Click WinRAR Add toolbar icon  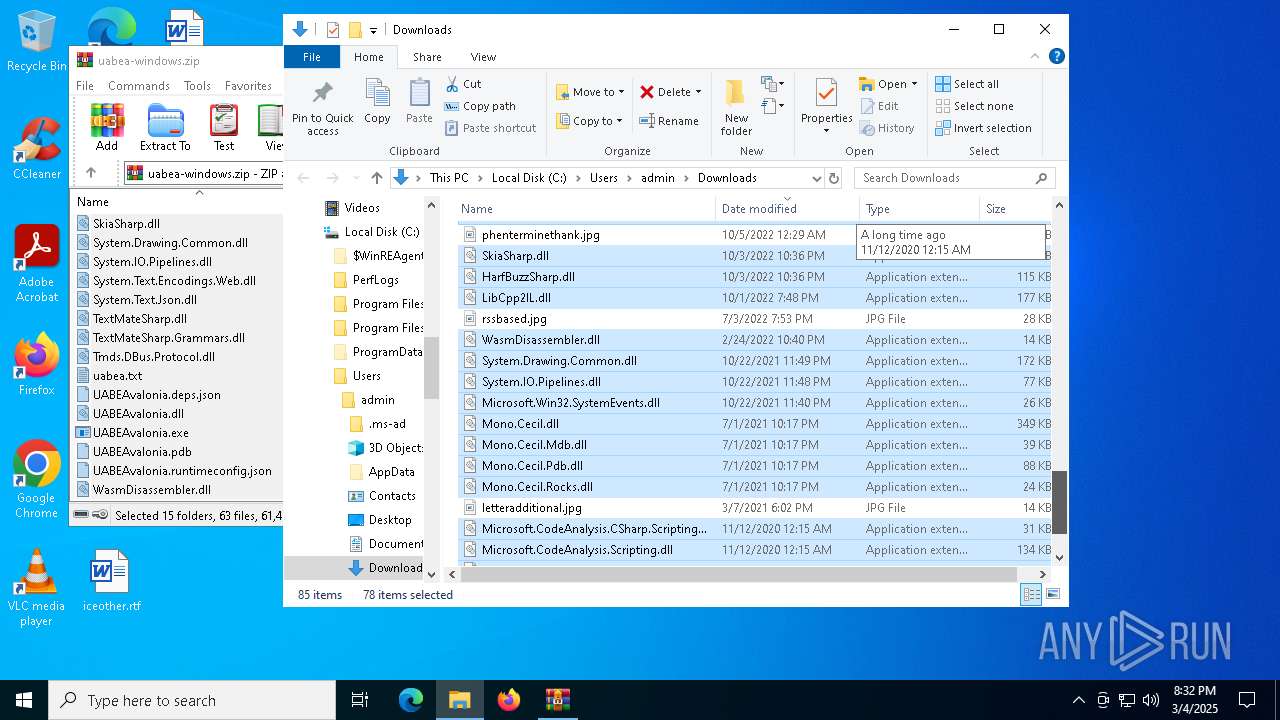107,127
